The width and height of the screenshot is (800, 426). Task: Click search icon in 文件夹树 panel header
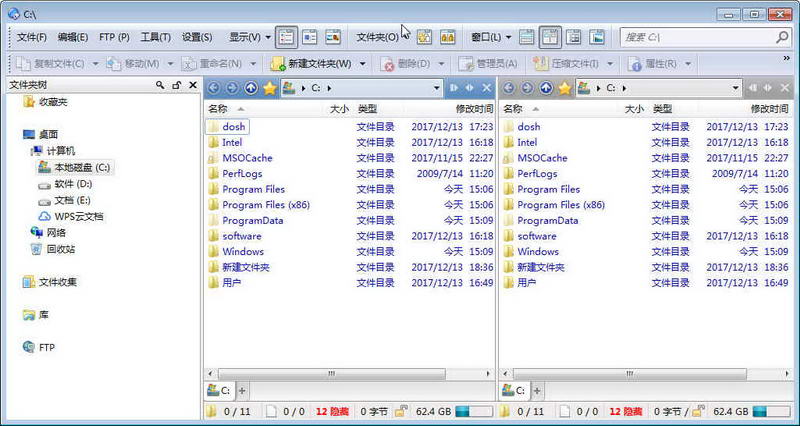(160, 85)
